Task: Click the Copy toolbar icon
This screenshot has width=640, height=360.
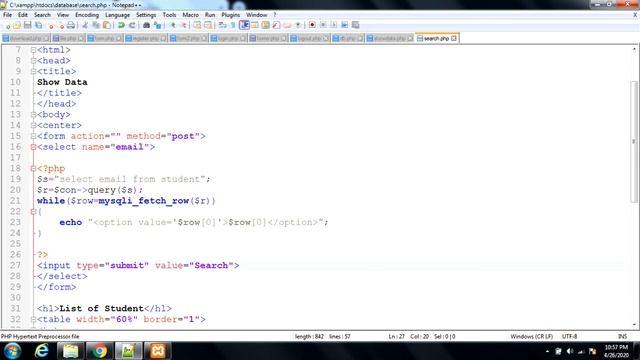Action: click(96, 25)
